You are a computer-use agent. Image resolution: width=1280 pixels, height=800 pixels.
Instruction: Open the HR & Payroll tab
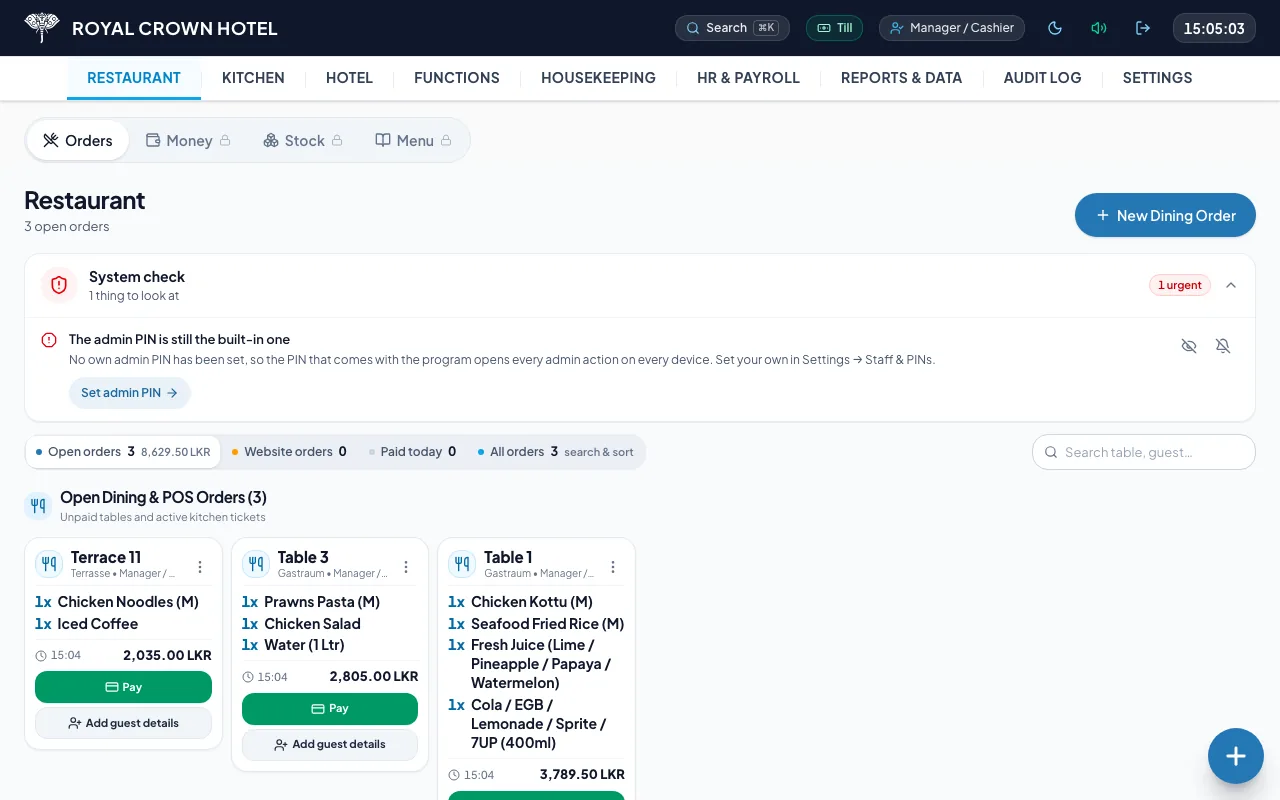(748, 78)
